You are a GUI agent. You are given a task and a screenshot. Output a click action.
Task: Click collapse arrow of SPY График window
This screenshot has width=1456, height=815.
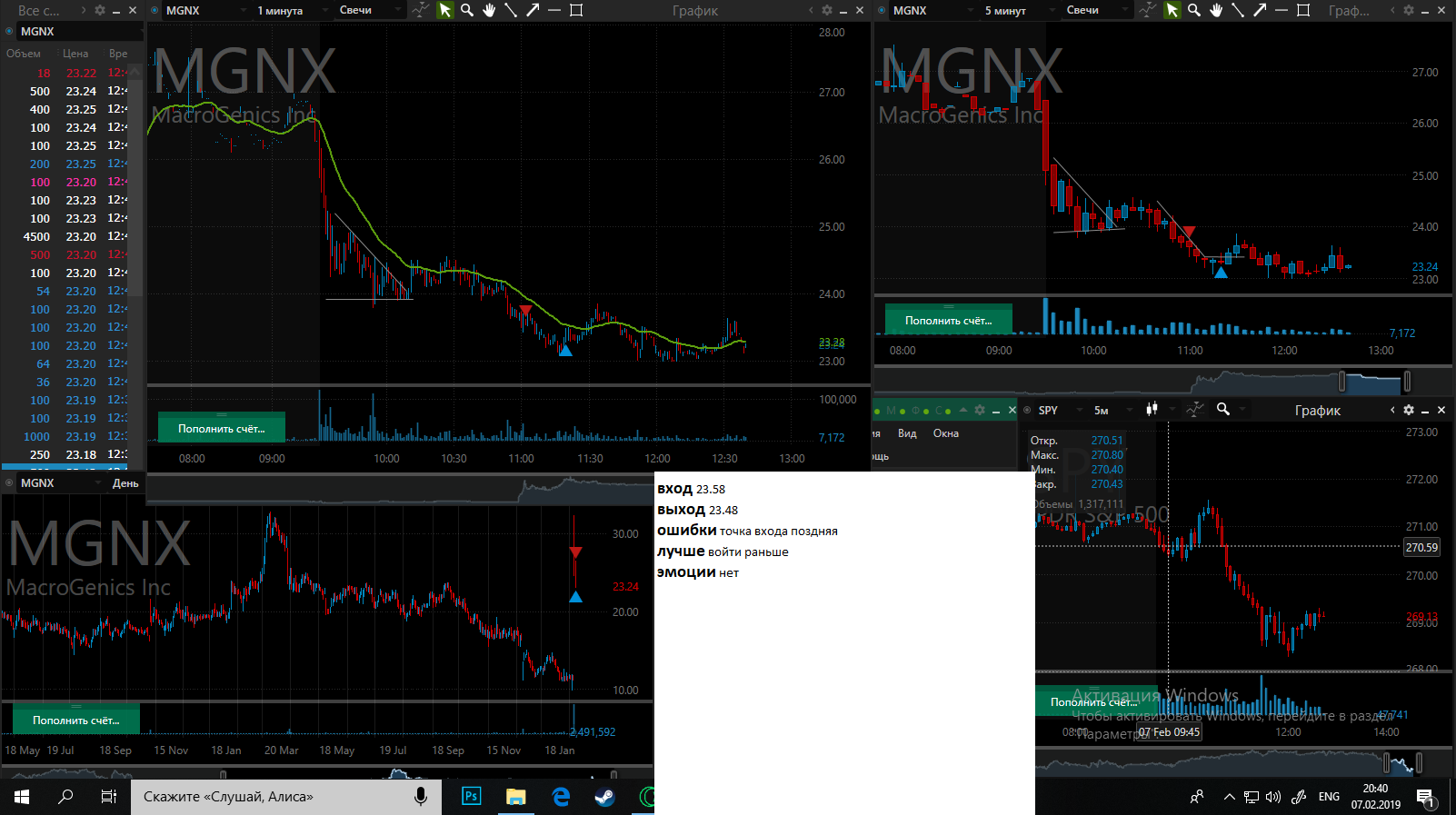coord(1392,410)
